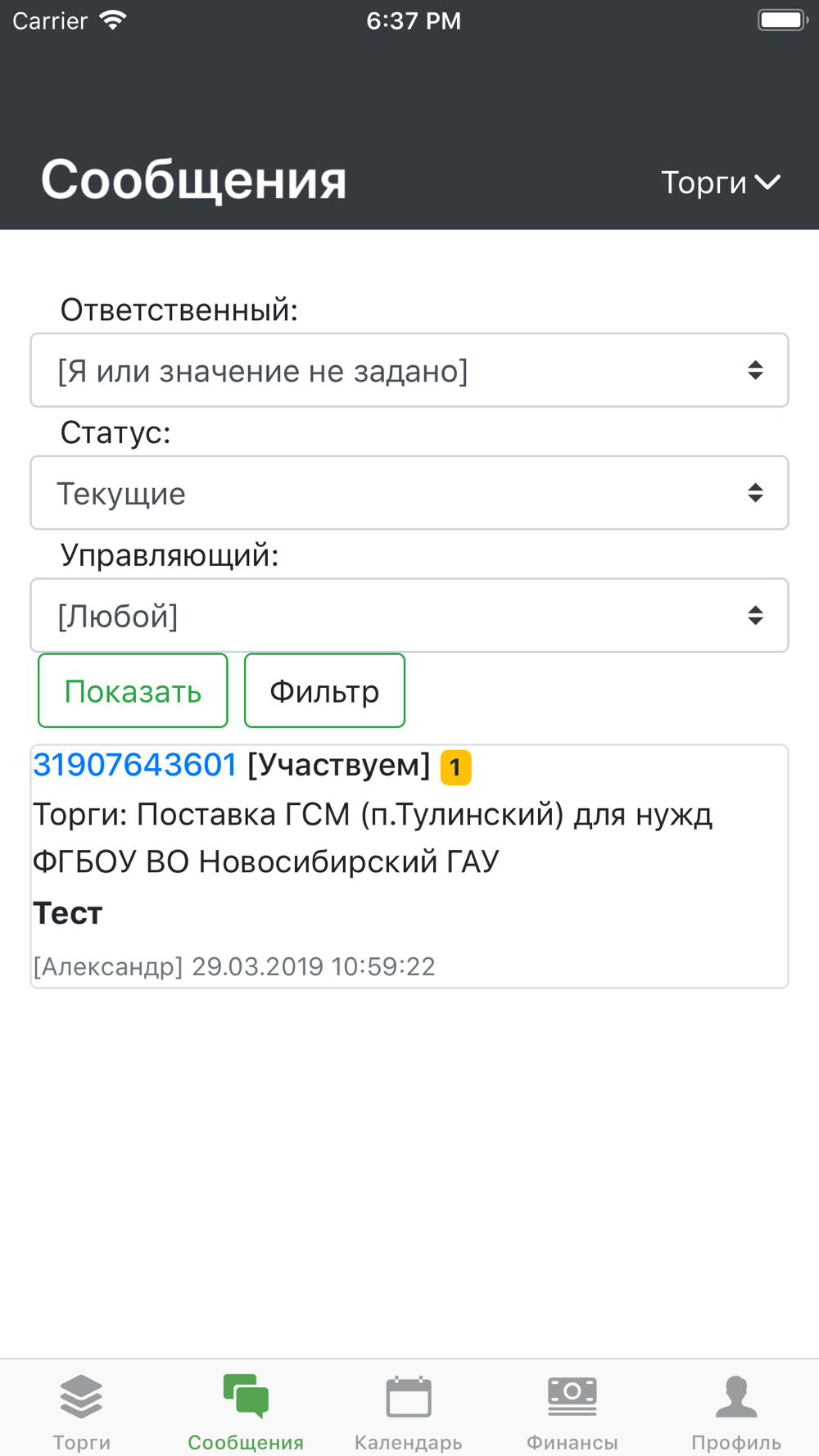Viewport: 819px width, 1456px height.
Task: Expand the Ответственный dropdown
Action: pos(409,370)
